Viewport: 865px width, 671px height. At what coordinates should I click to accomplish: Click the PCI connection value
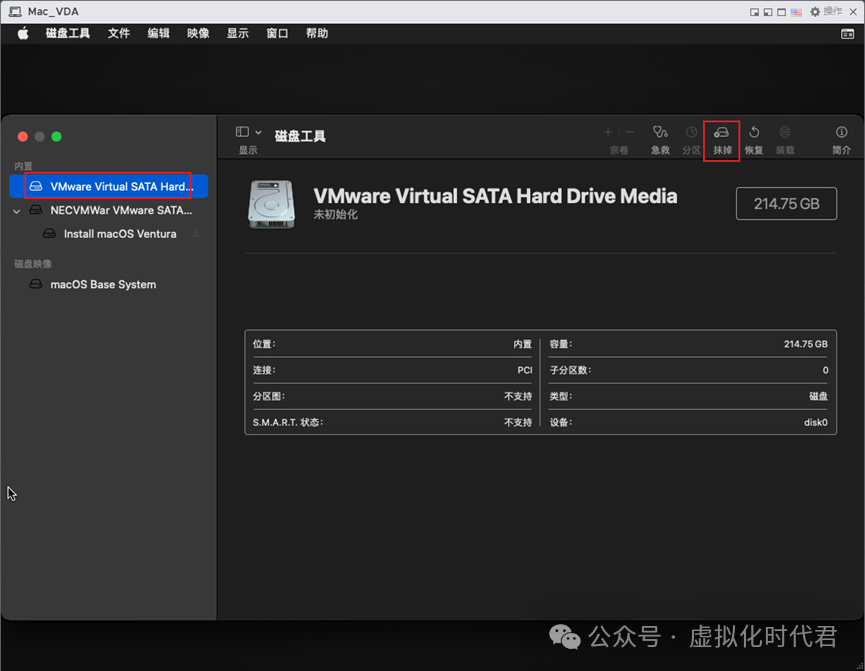pos(525,370)
